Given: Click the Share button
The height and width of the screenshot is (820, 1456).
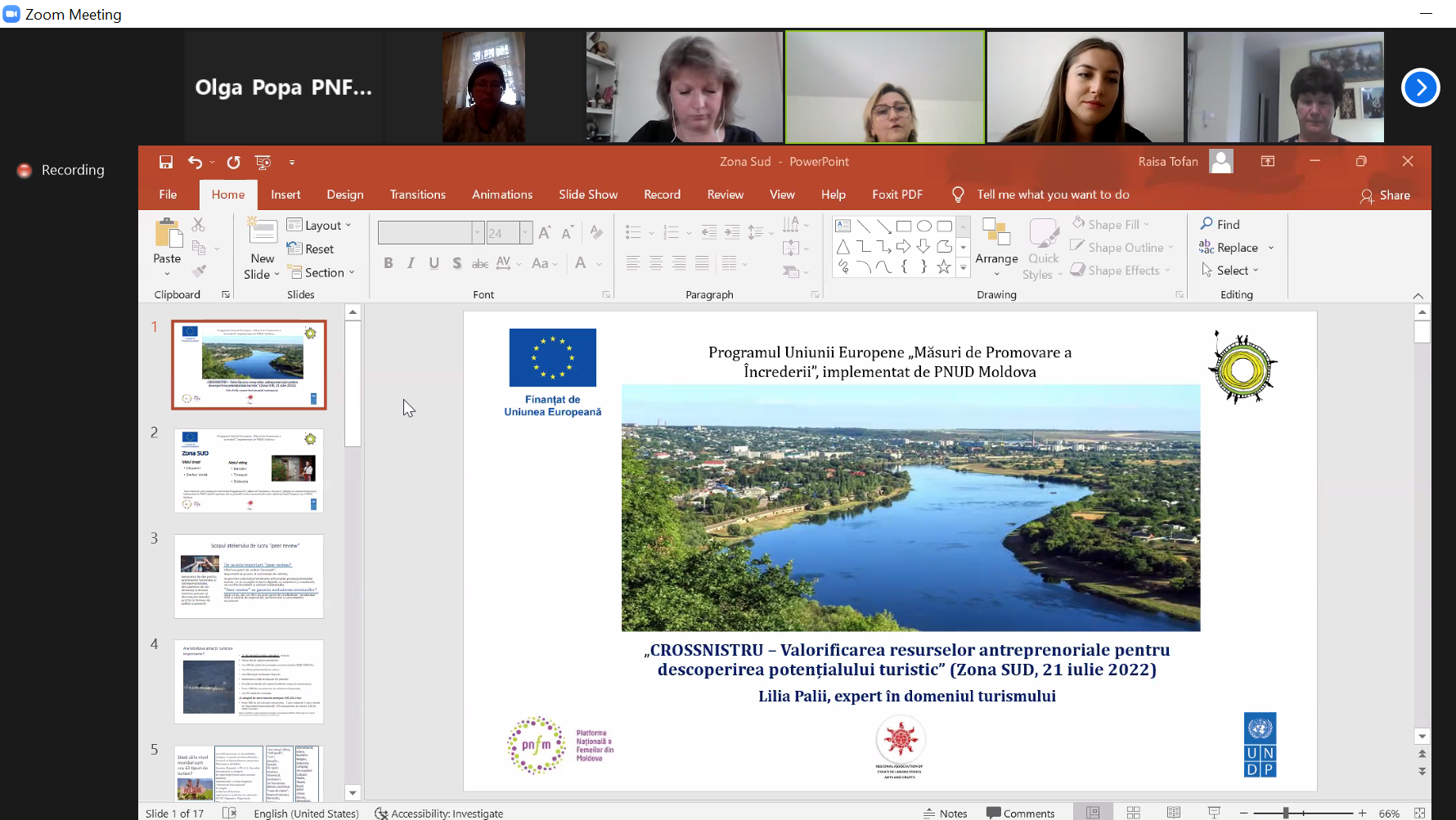Looking at the screenshot, I should pyautogui.click(x=1385, y=195).
